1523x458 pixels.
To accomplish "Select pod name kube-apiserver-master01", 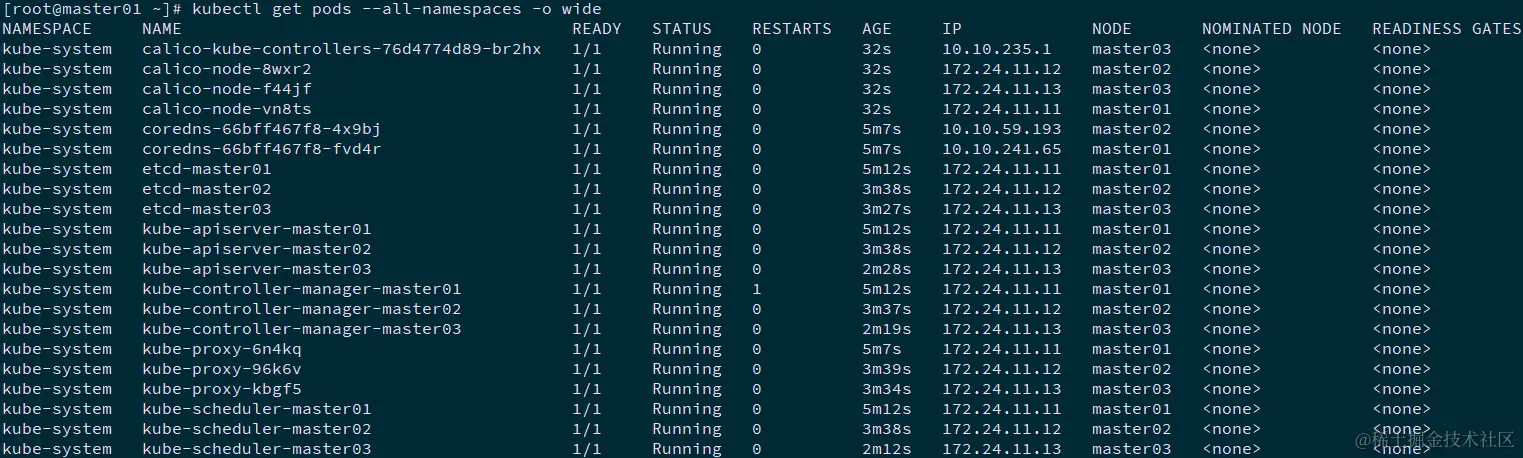I will click(x=257, y=229).
